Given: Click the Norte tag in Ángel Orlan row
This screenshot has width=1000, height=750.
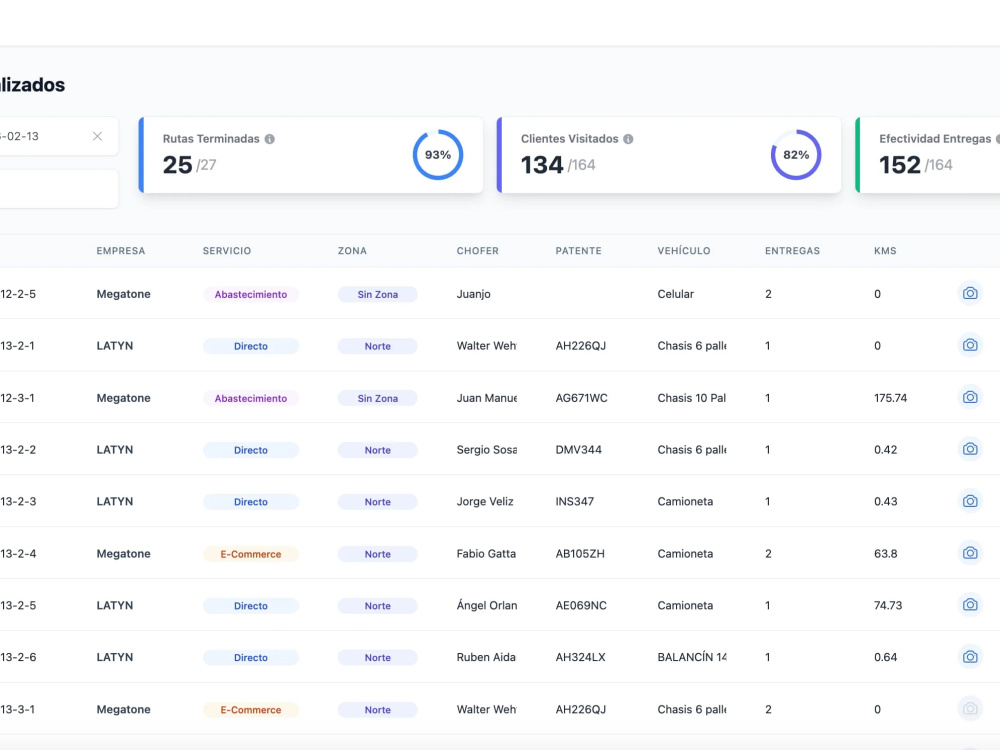Looking at the screenshot, I should (378, 606).
